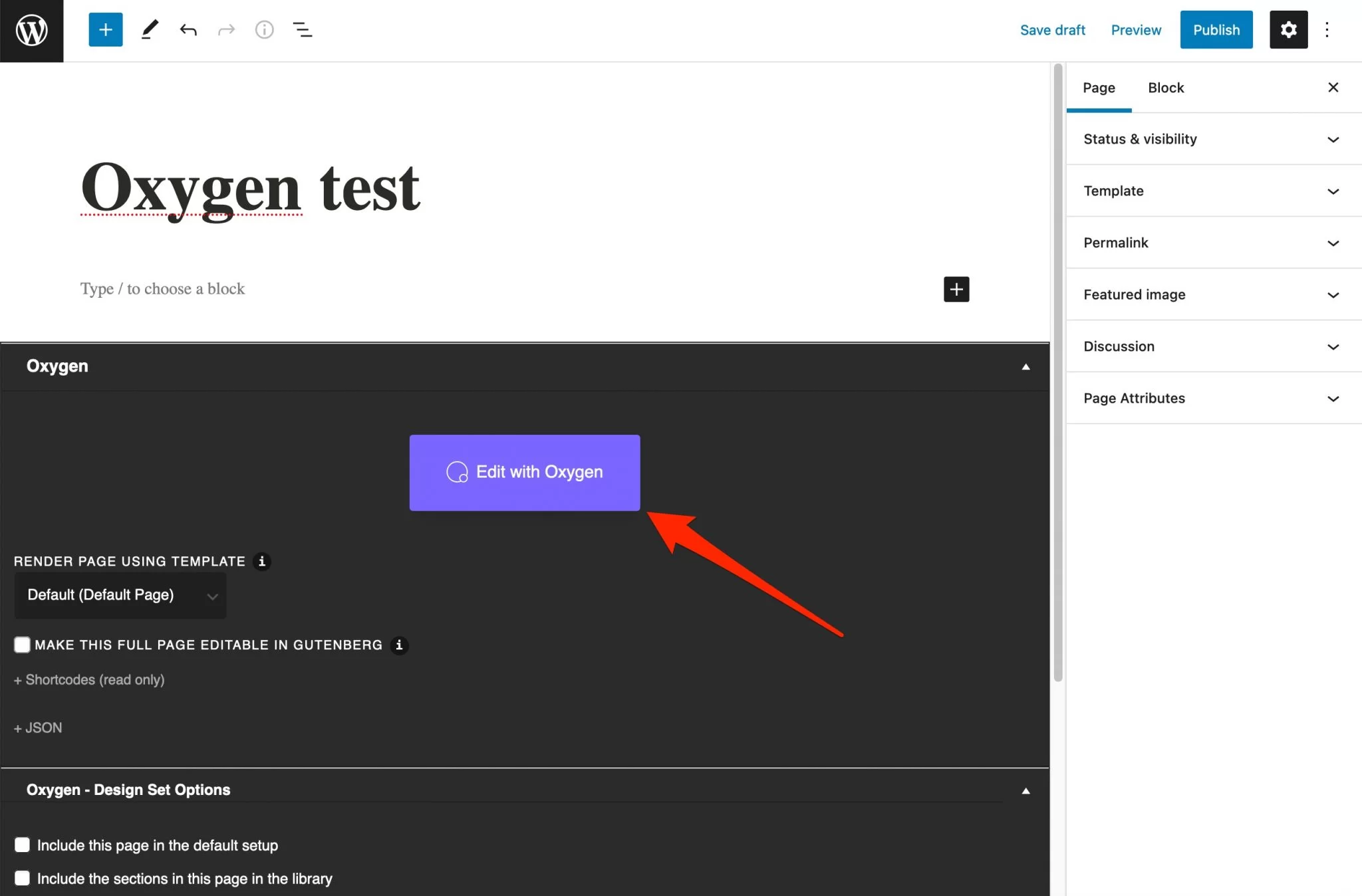Toggle Include sections in this page in library

pyautogui.click(x=21, y=878)
